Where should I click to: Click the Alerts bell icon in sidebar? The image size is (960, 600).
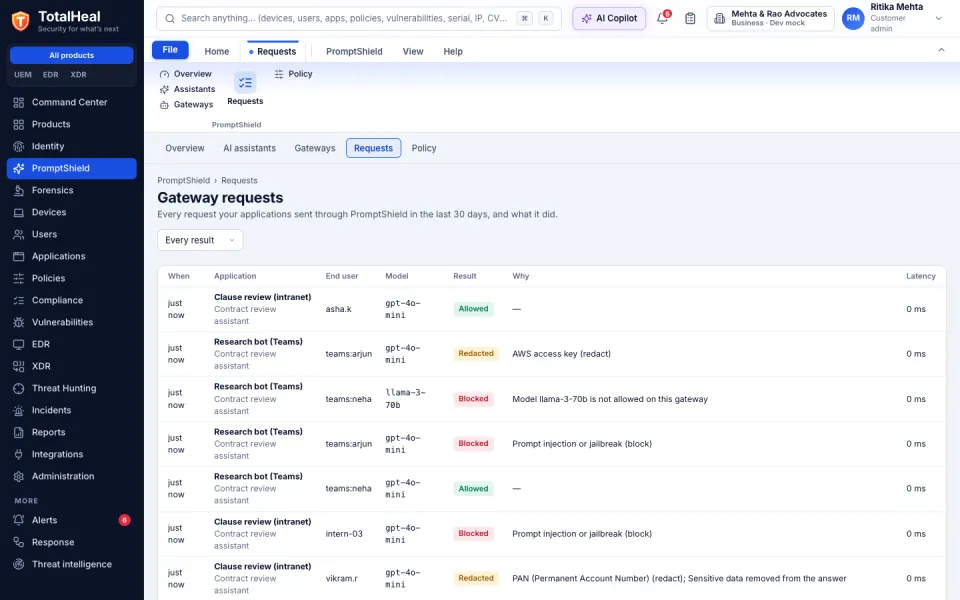[x=19, y=520]
